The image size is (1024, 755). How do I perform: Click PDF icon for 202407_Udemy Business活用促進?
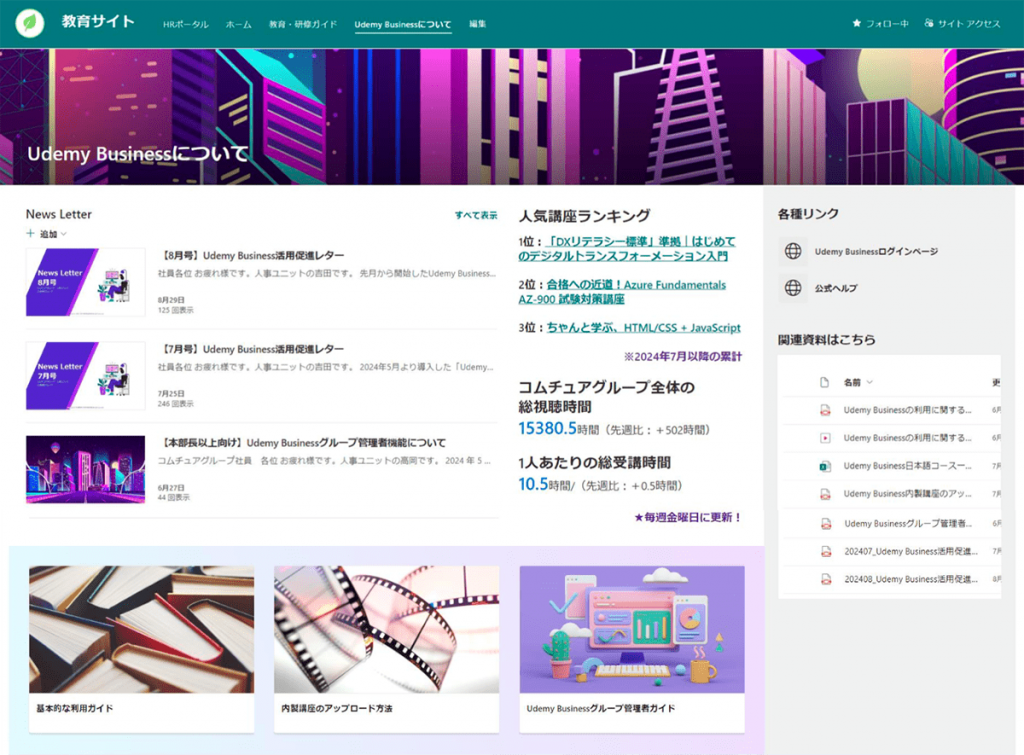click(825, 552)
